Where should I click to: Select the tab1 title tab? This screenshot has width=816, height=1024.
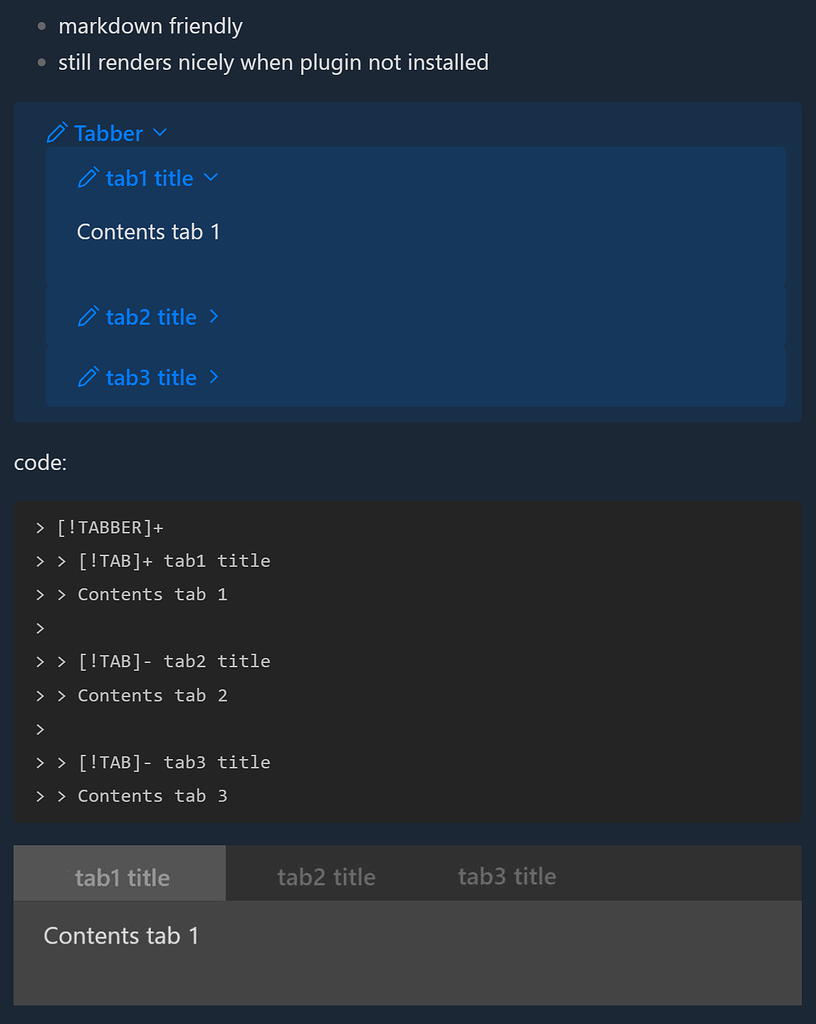click(120, 875)
